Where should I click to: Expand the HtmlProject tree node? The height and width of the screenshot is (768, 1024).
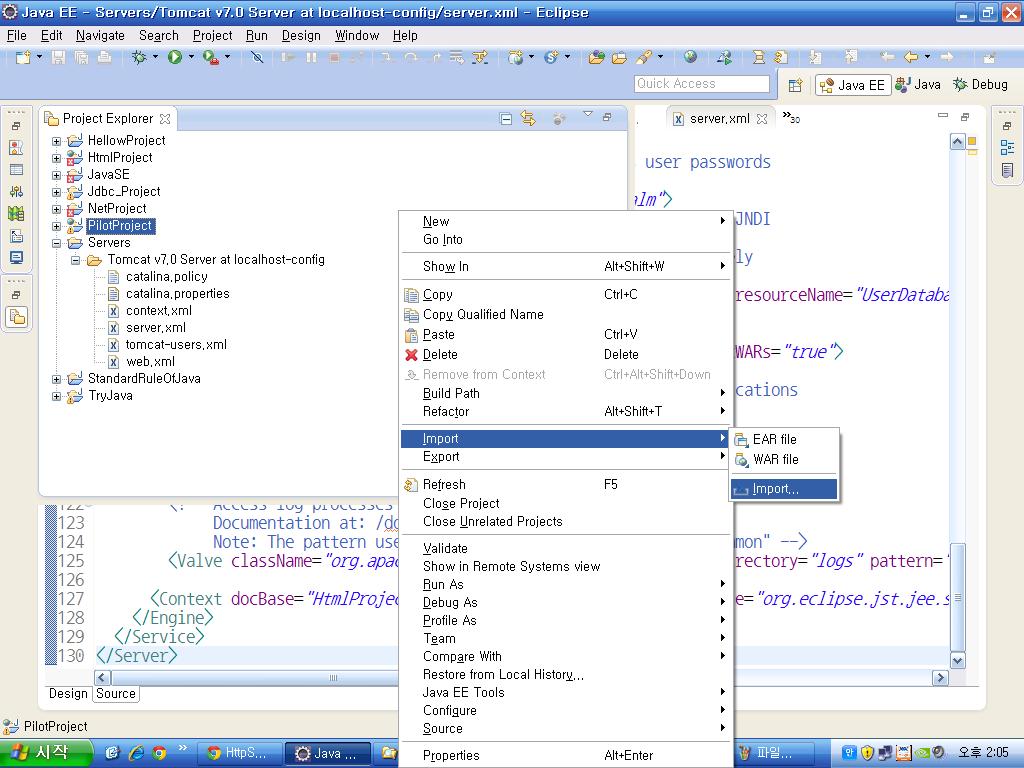tap(57, 158)
